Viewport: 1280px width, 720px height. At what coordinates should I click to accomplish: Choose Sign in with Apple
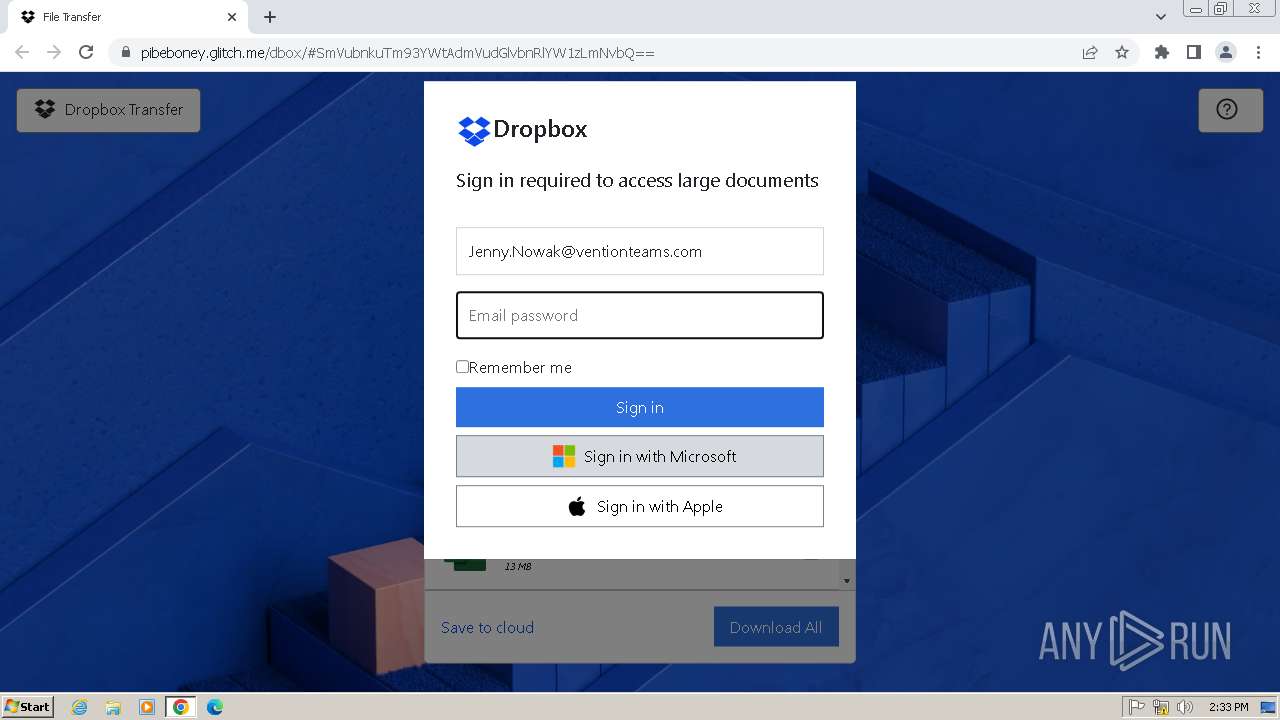pos(640,506)
